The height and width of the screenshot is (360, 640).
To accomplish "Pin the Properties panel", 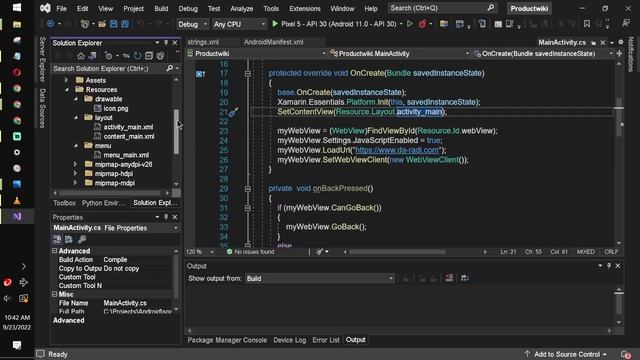I will (166, 217).
